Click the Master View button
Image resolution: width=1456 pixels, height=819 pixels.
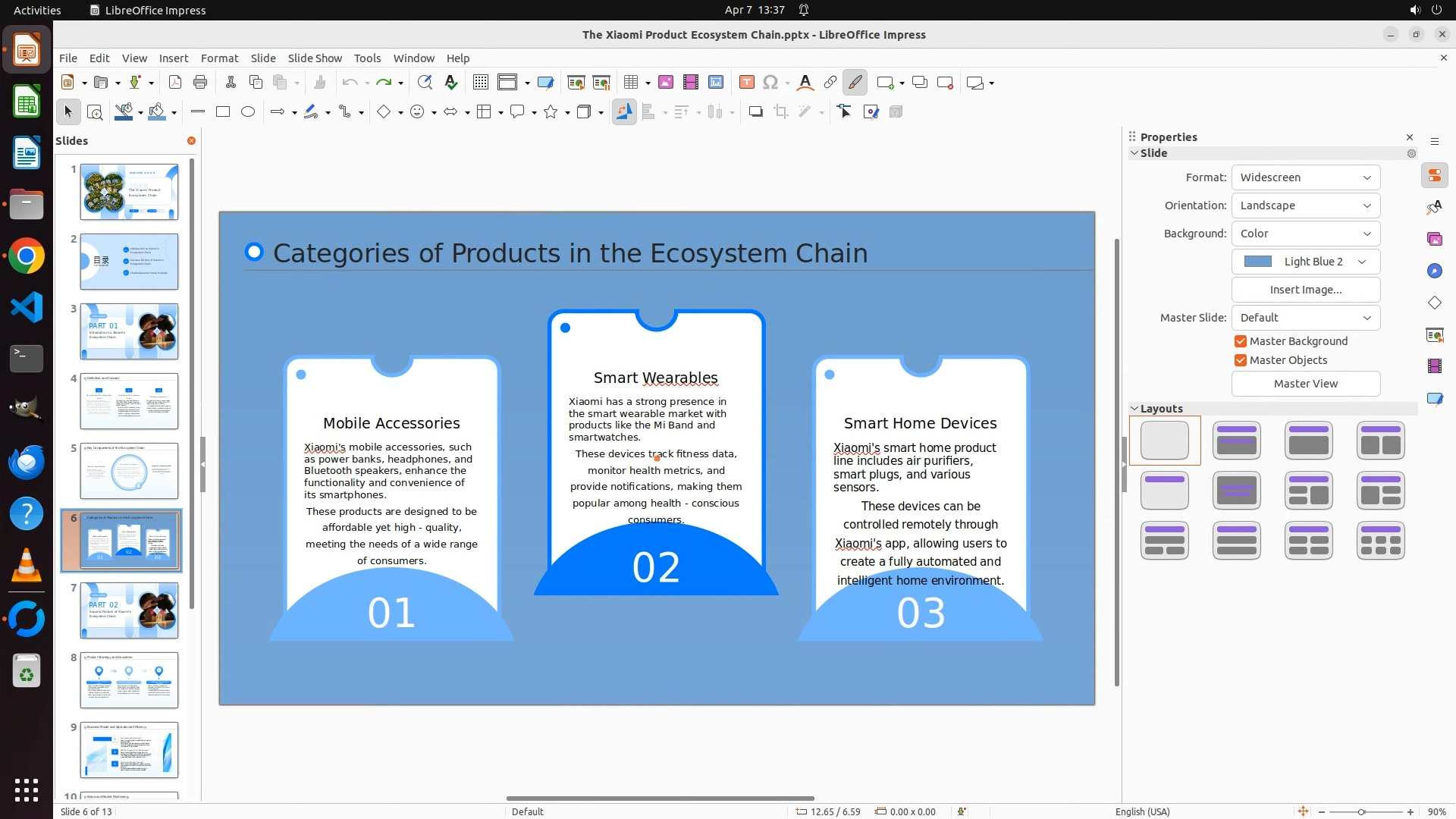point(1305,384)
